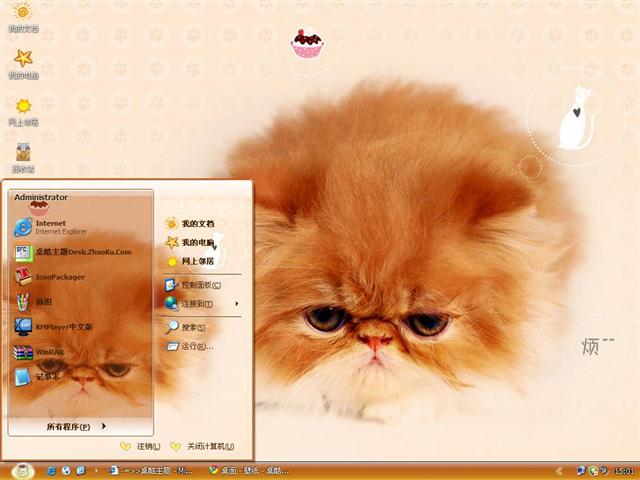
Task: Click the 关闭计算机(U) shut down button
Action: click(202, 447)
